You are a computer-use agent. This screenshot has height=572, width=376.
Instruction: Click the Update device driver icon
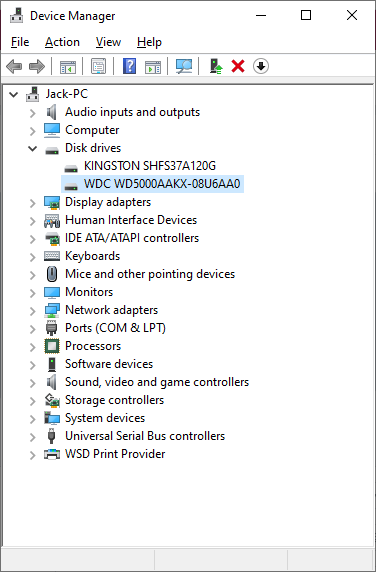coord(216,66)
